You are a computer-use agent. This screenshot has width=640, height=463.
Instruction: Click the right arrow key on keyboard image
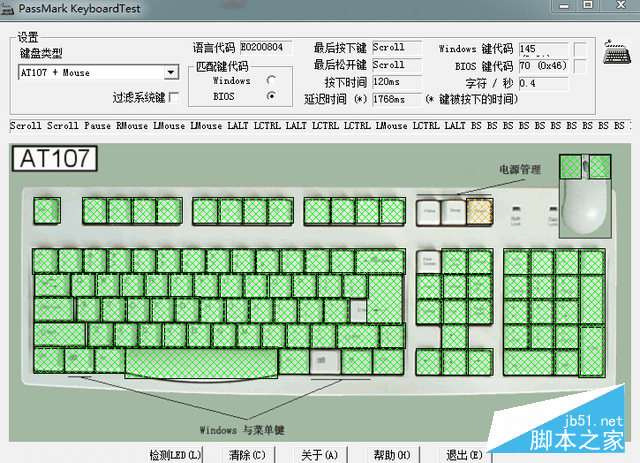pyautogui.click(x=480, y=362)
